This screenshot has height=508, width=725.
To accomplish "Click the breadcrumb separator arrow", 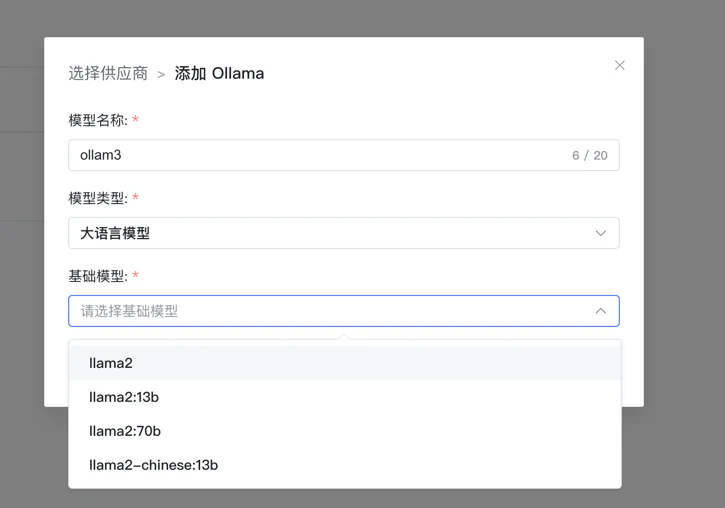I will click(161, 75).
